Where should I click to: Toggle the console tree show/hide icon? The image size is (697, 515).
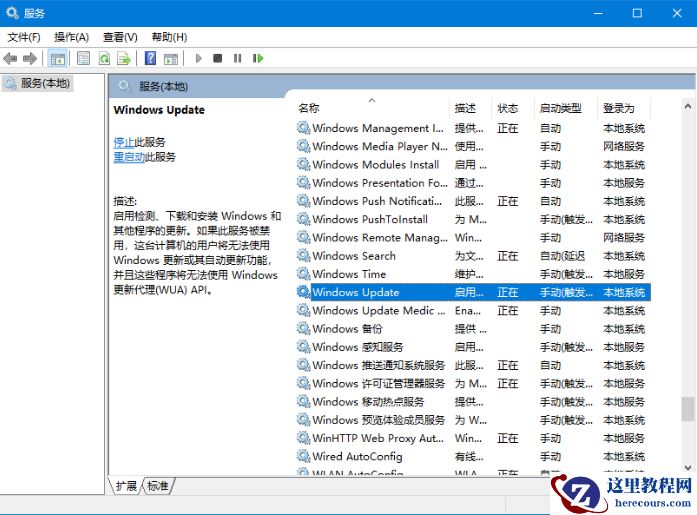(58, 58)
